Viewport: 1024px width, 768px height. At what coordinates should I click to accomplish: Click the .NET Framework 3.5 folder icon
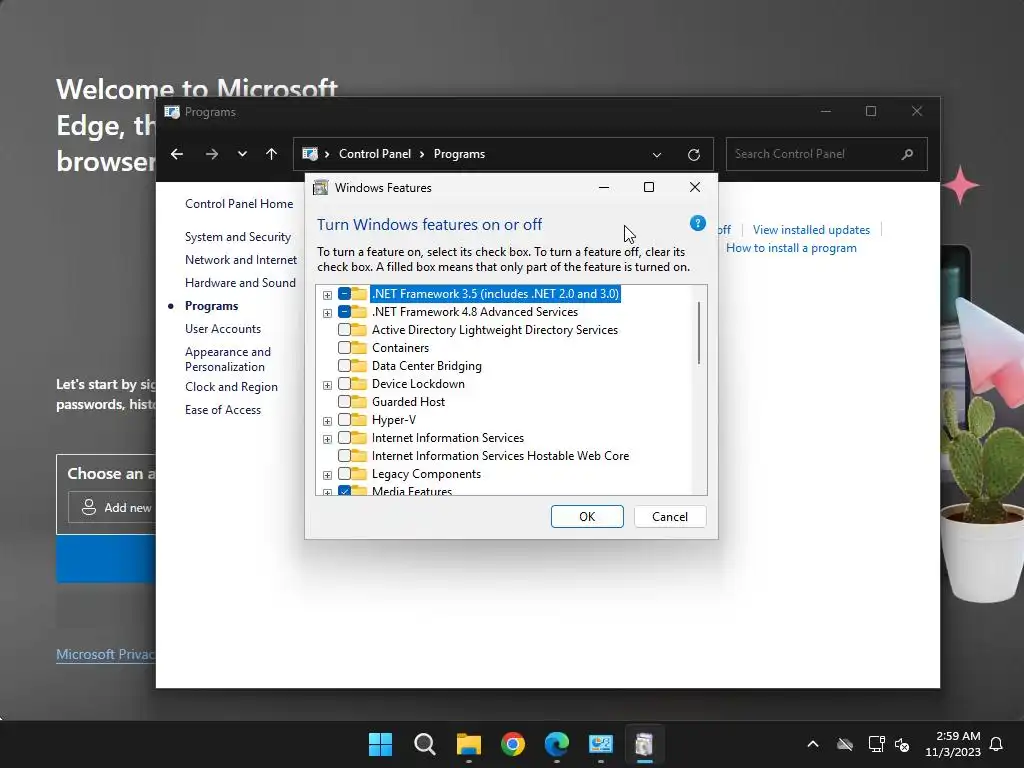359,294
